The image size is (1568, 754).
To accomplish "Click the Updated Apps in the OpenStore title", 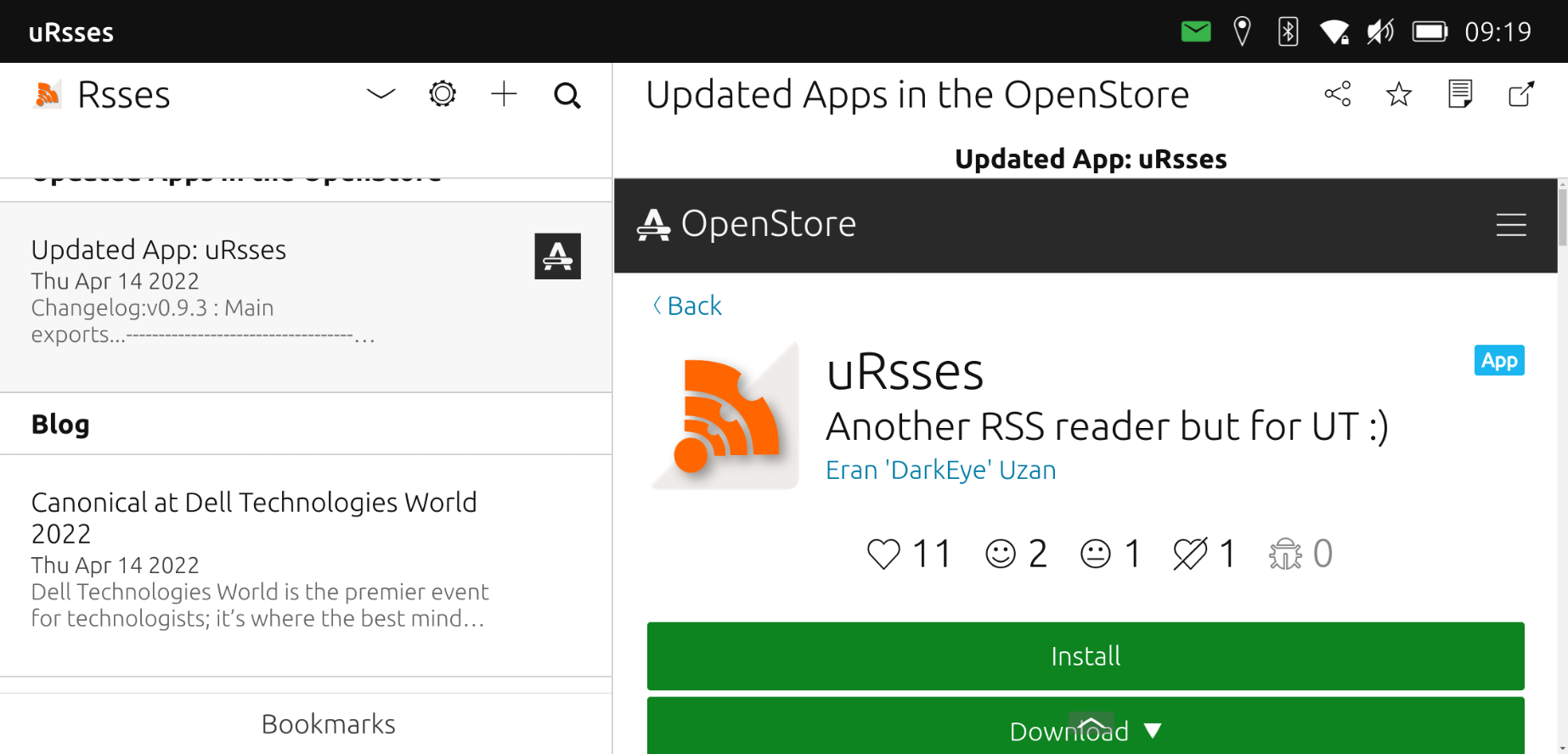I will [x=917, y=94].
